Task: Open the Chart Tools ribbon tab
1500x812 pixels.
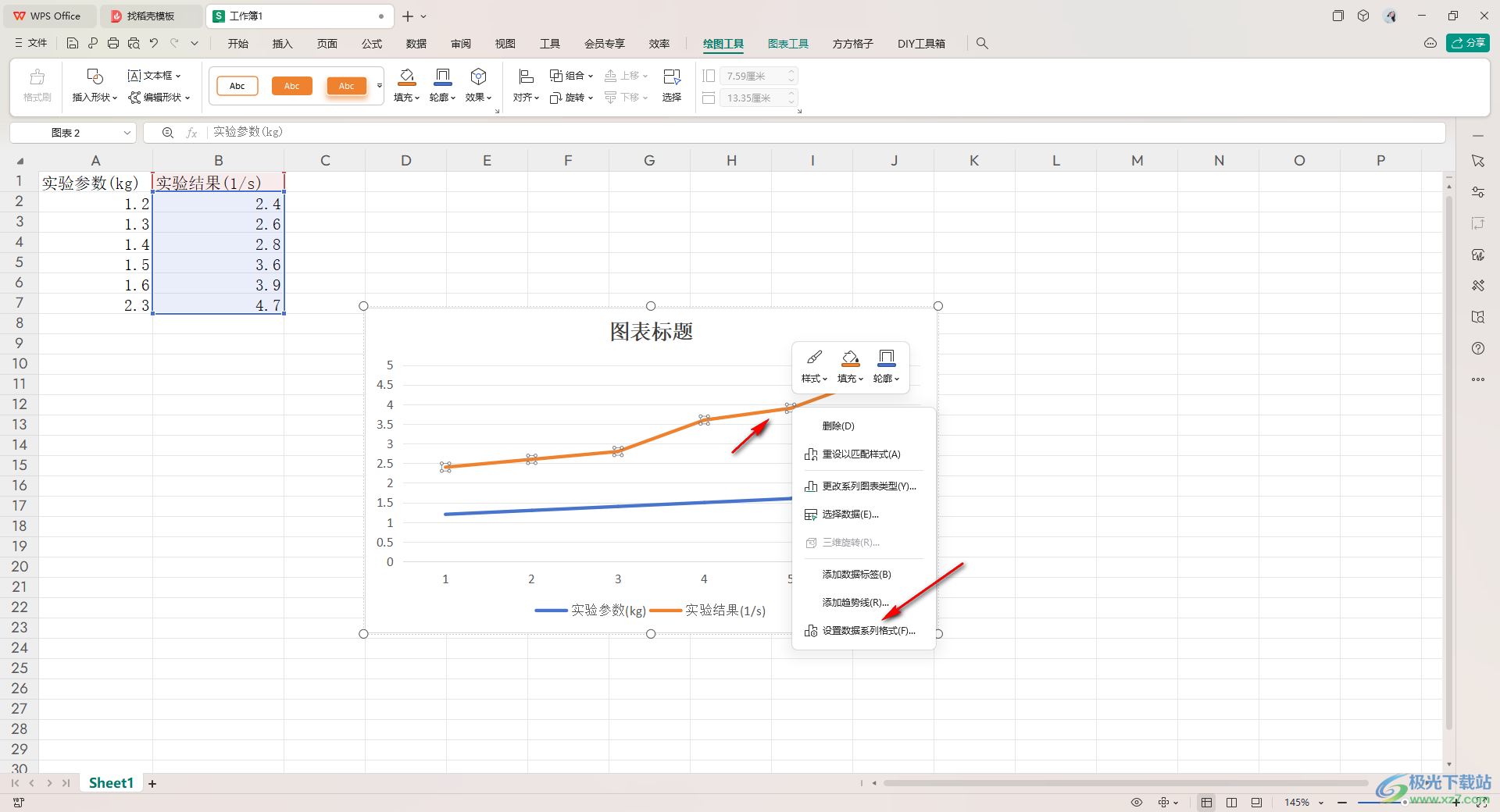Action: tap(787, 44)
